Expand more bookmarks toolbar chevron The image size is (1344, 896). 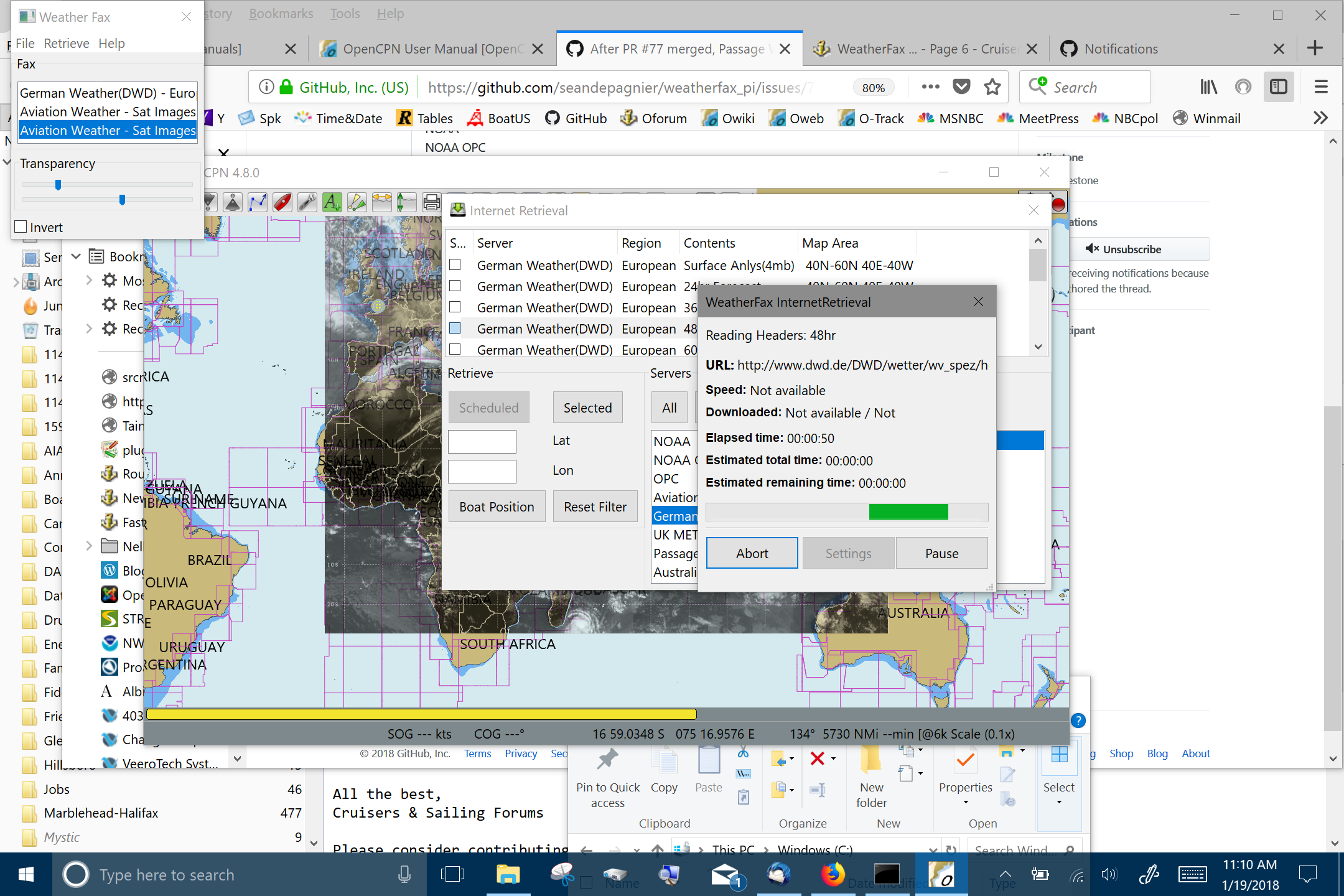1320,118
